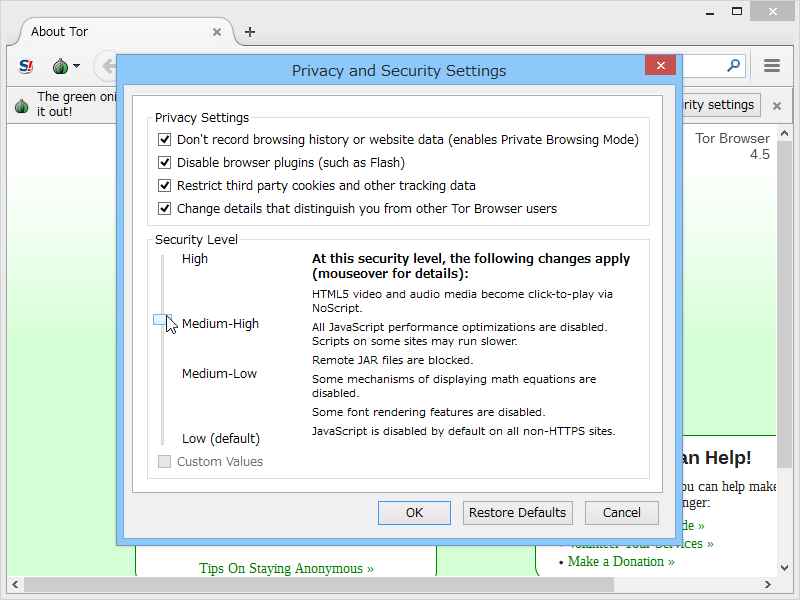
Task: Click the OK button
Action: 414,512
